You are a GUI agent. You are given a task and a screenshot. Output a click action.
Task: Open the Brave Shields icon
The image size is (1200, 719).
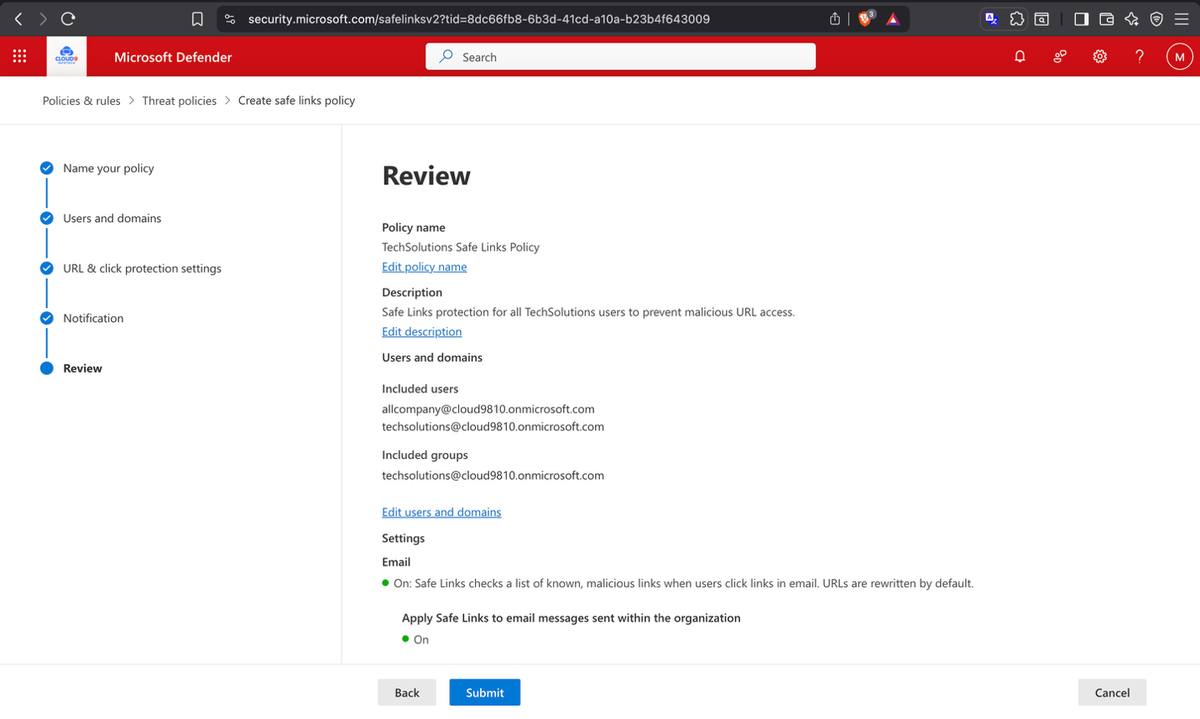pyautogui.click(x=866, y=18)
